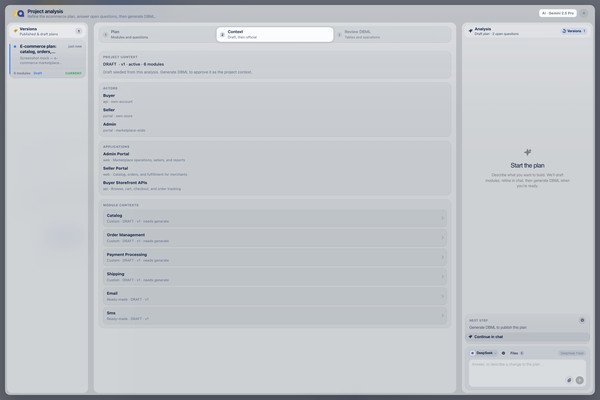Focus the chat message input field
The image size is (600, 400).
pyautogui.click(x=527, y=373)
